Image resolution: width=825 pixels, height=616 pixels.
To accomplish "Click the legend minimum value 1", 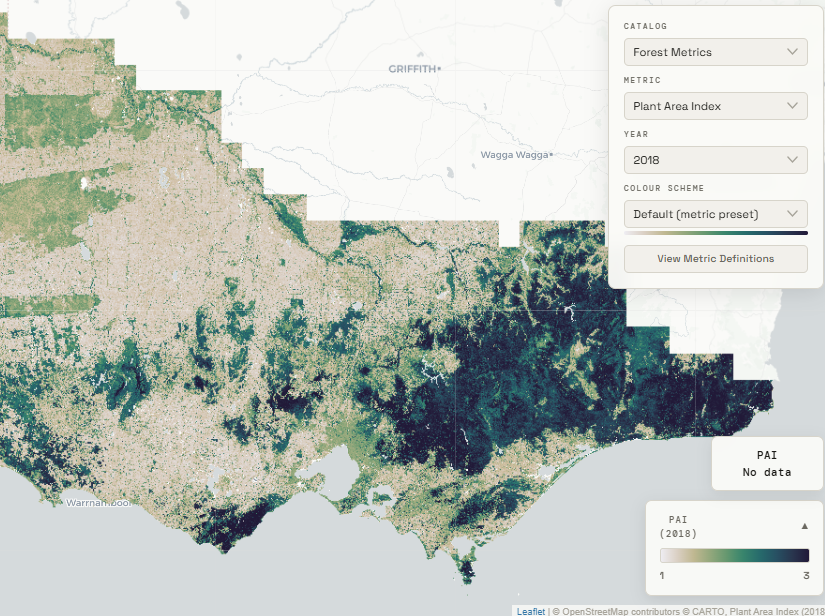I will click(x=662, y=575).
